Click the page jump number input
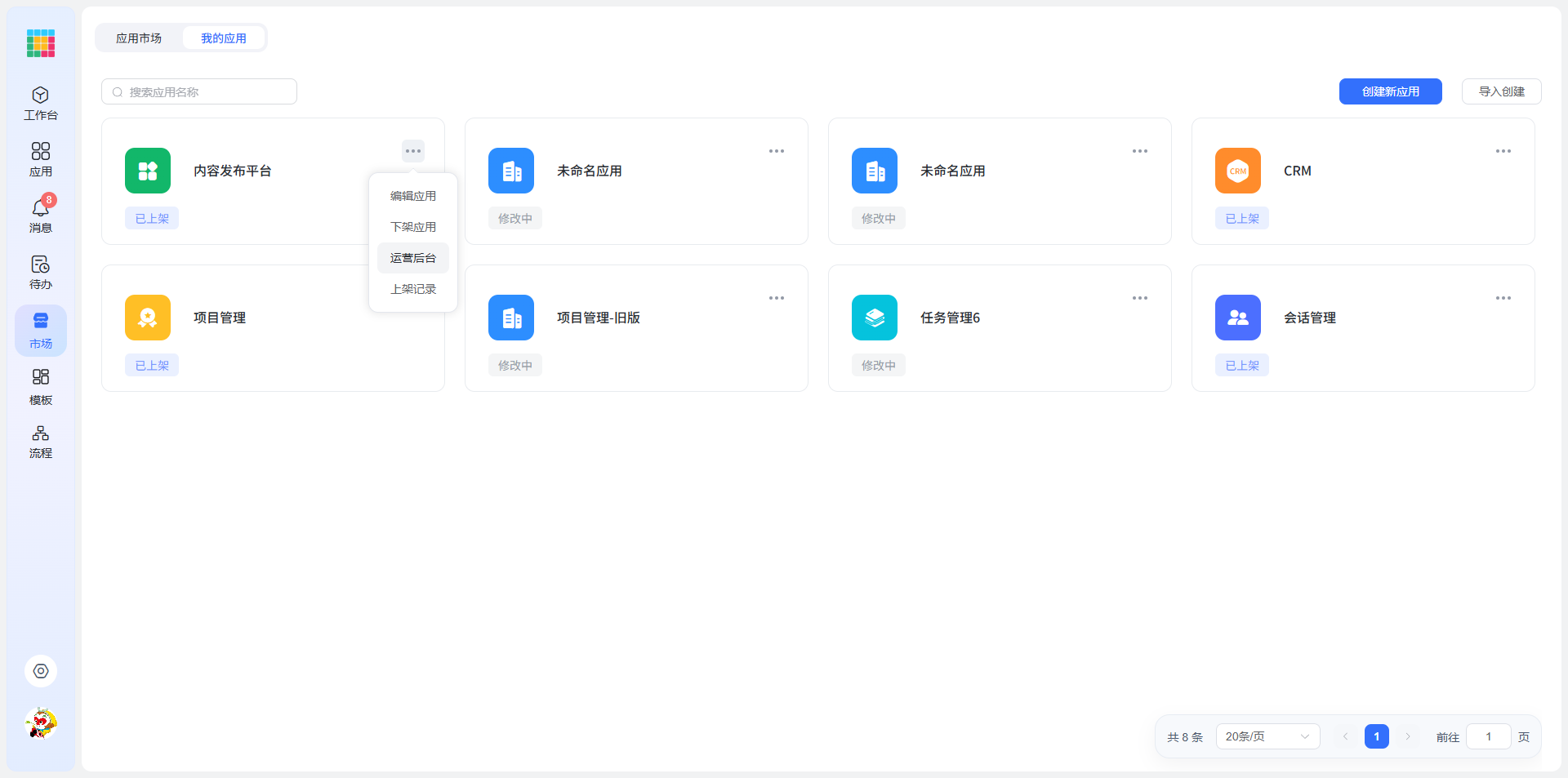Viewport: 1568px width, 778px height. coord(1489,736)
